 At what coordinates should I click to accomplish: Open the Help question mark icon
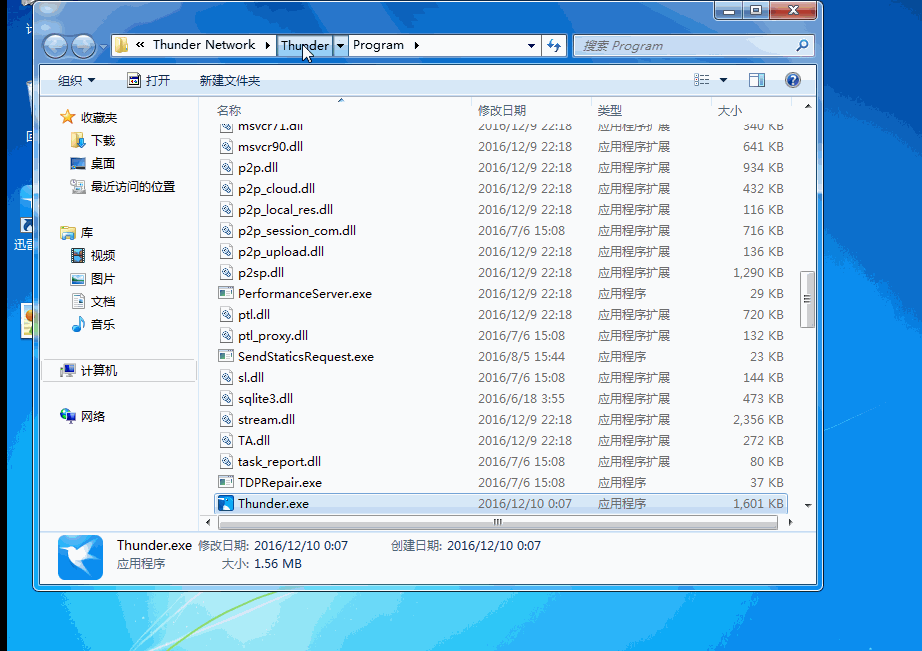[x=793, y=80]
